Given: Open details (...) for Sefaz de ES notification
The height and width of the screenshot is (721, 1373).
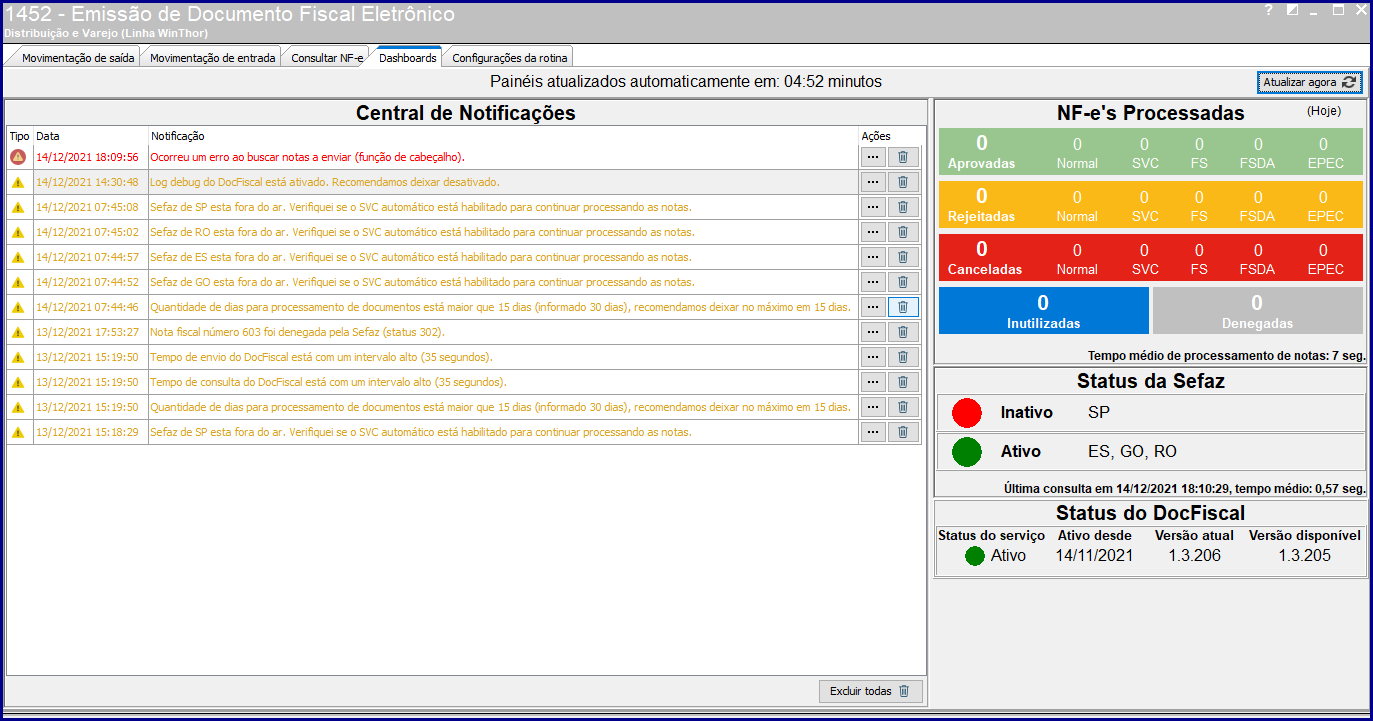Looking at the screenshot, I should (x=873, y=257).
